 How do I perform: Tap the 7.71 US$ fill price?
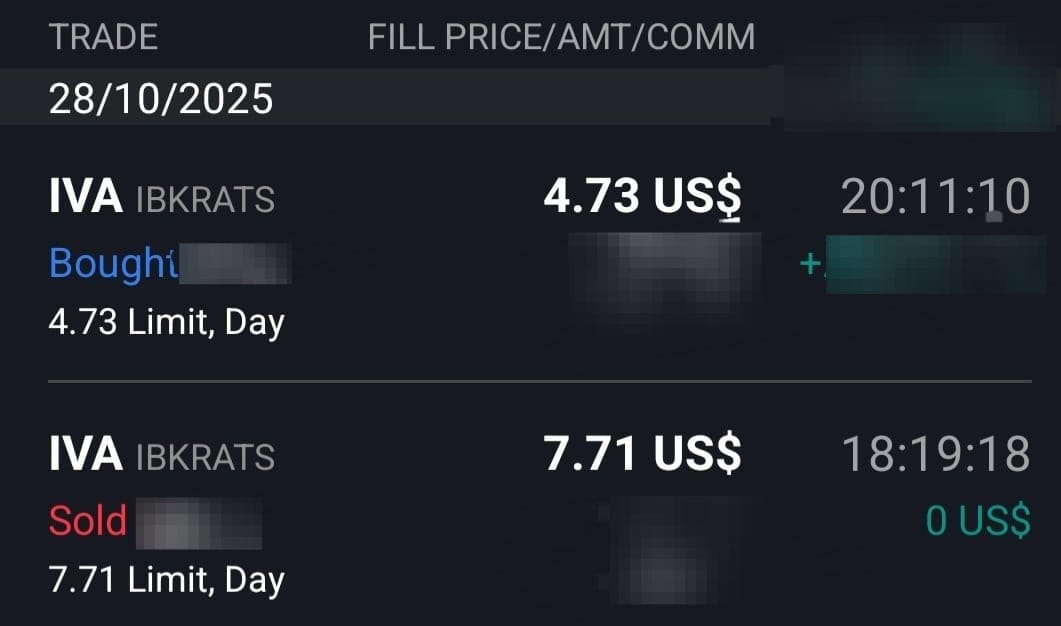click(x=642, y=455)
